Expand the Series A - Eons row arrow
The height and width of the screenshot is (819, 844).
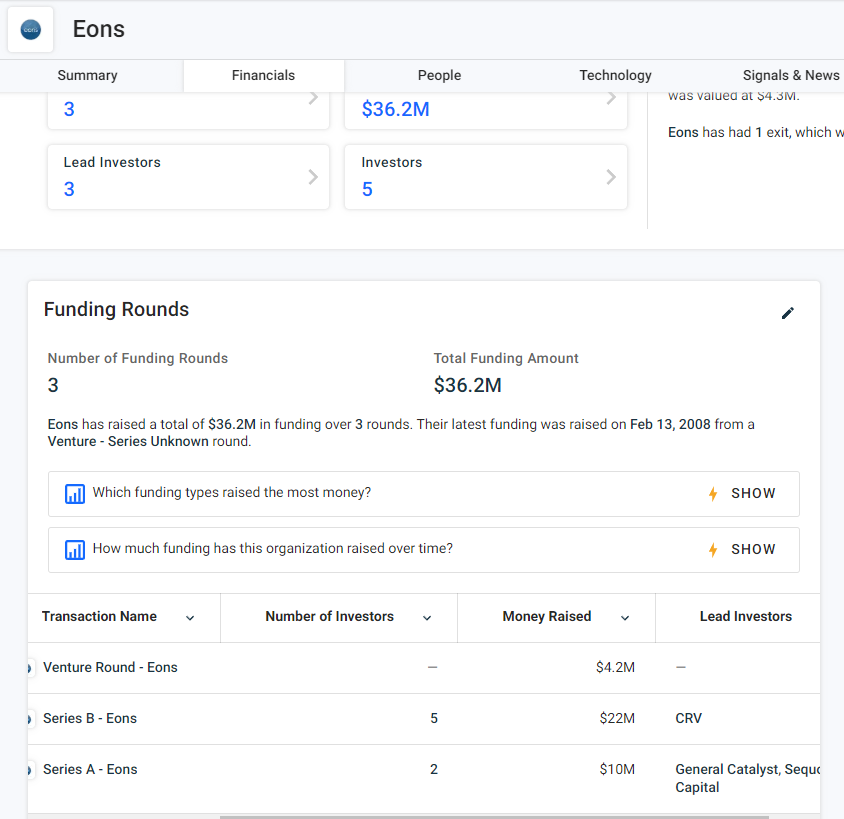(x=30, y=770)
